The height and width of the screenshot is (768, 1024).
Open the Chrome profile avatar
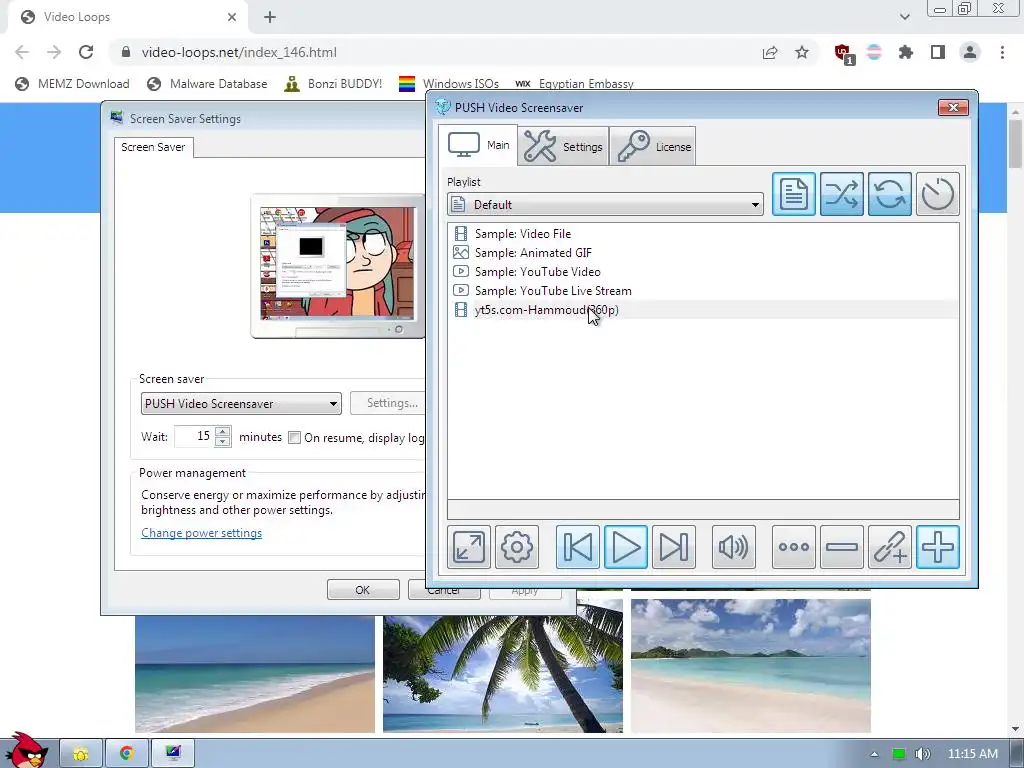(970, 52)
